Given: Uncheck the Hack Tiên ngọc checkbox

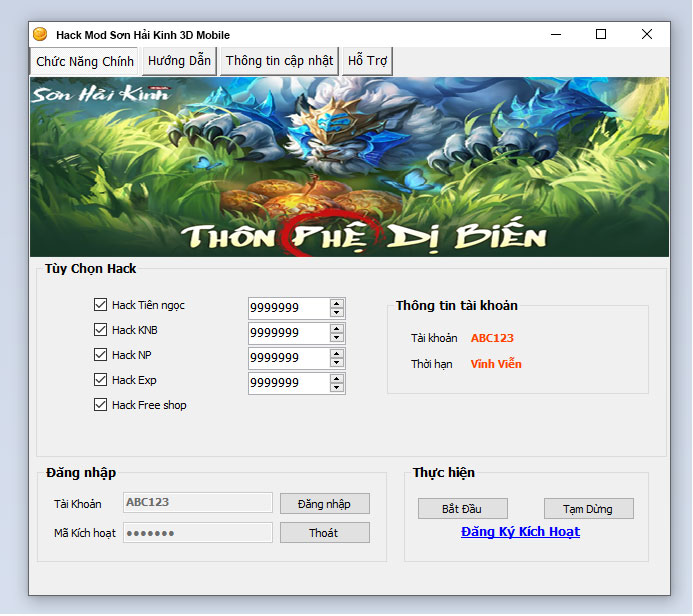Looking at the screenshot, I should (x=100, y=305).
